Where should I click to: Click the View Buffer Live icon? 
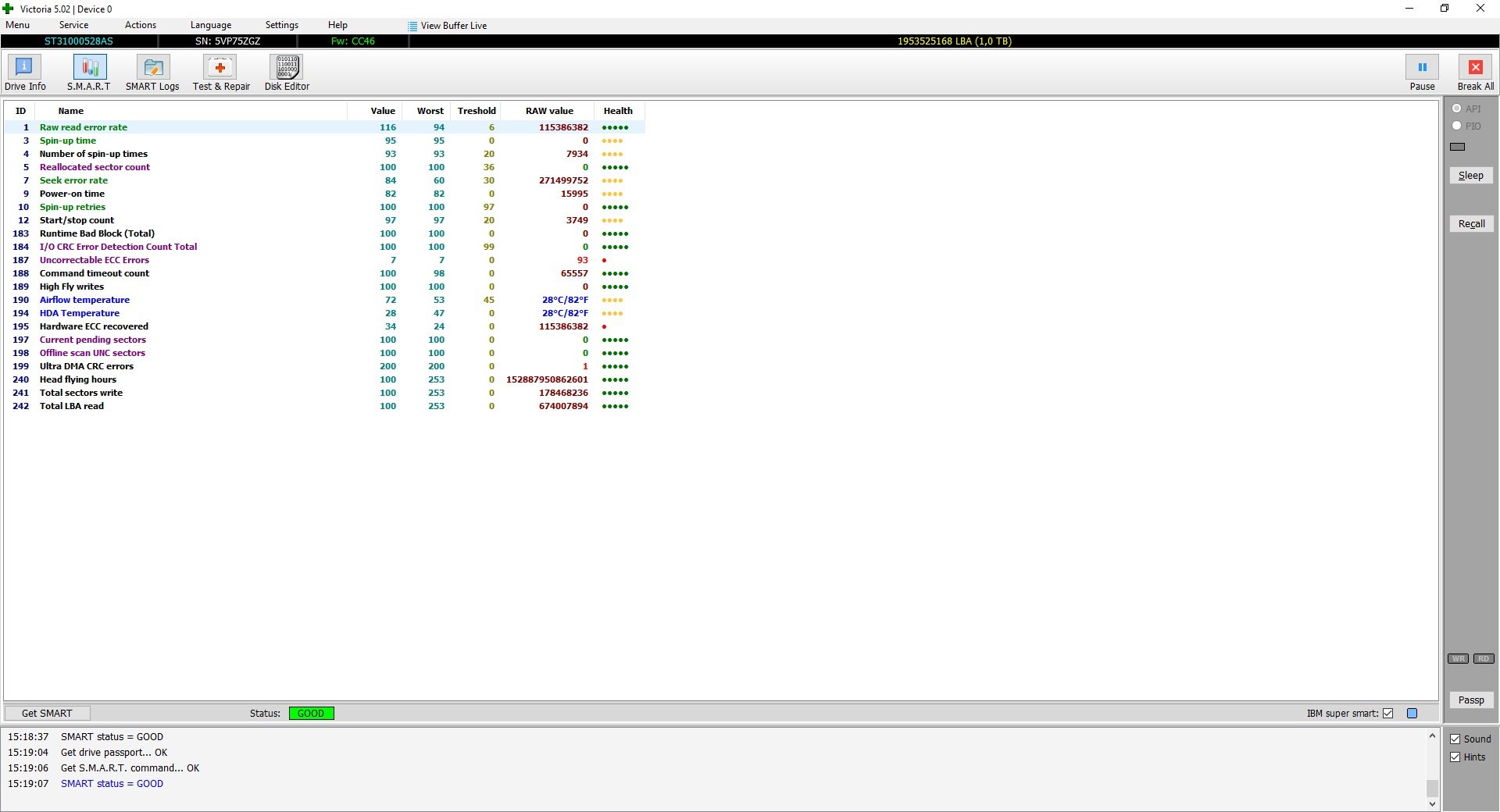[412, 26]
